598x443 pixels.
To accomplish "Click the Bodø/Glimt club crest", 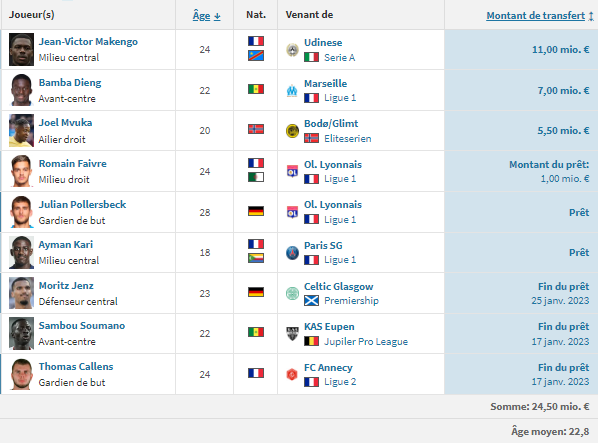I will pos(293,131).
